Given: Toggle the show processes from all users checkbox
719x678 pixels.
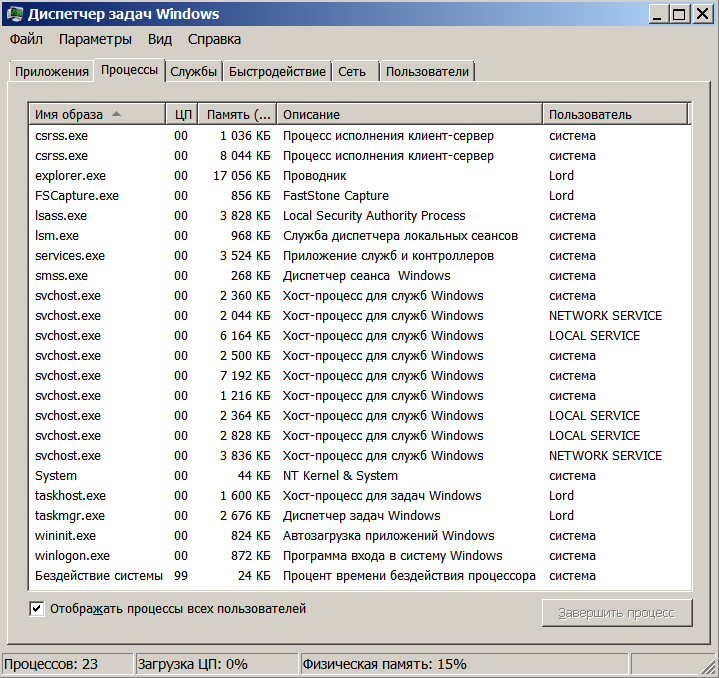Looking at the screenshot, I should 37,609.
